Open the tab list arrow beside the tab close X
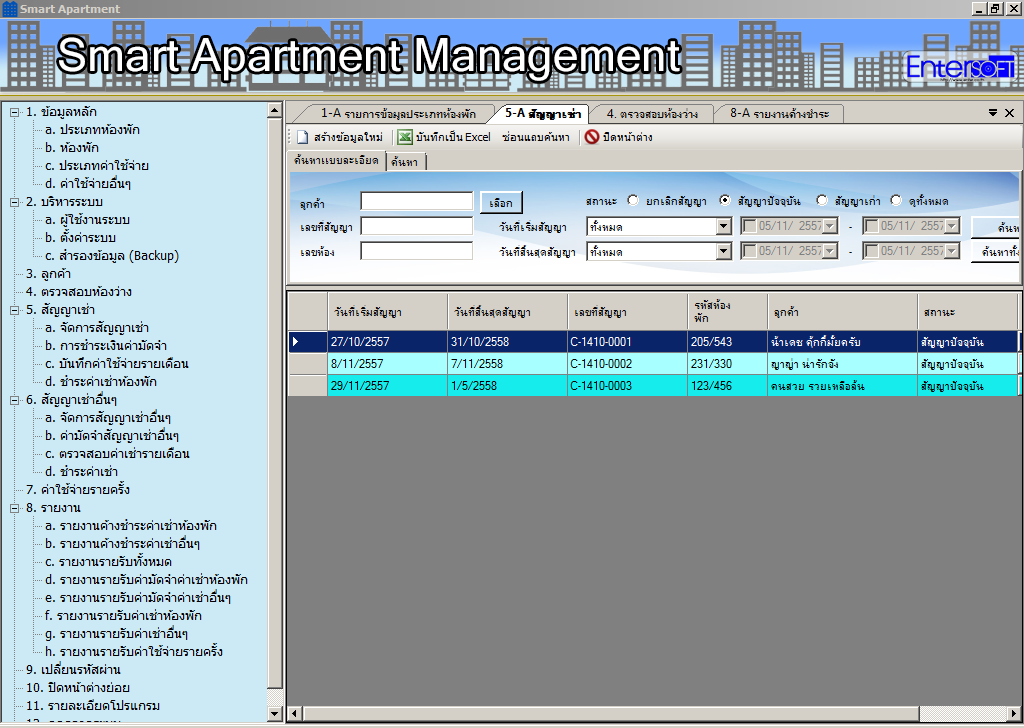 993,113
